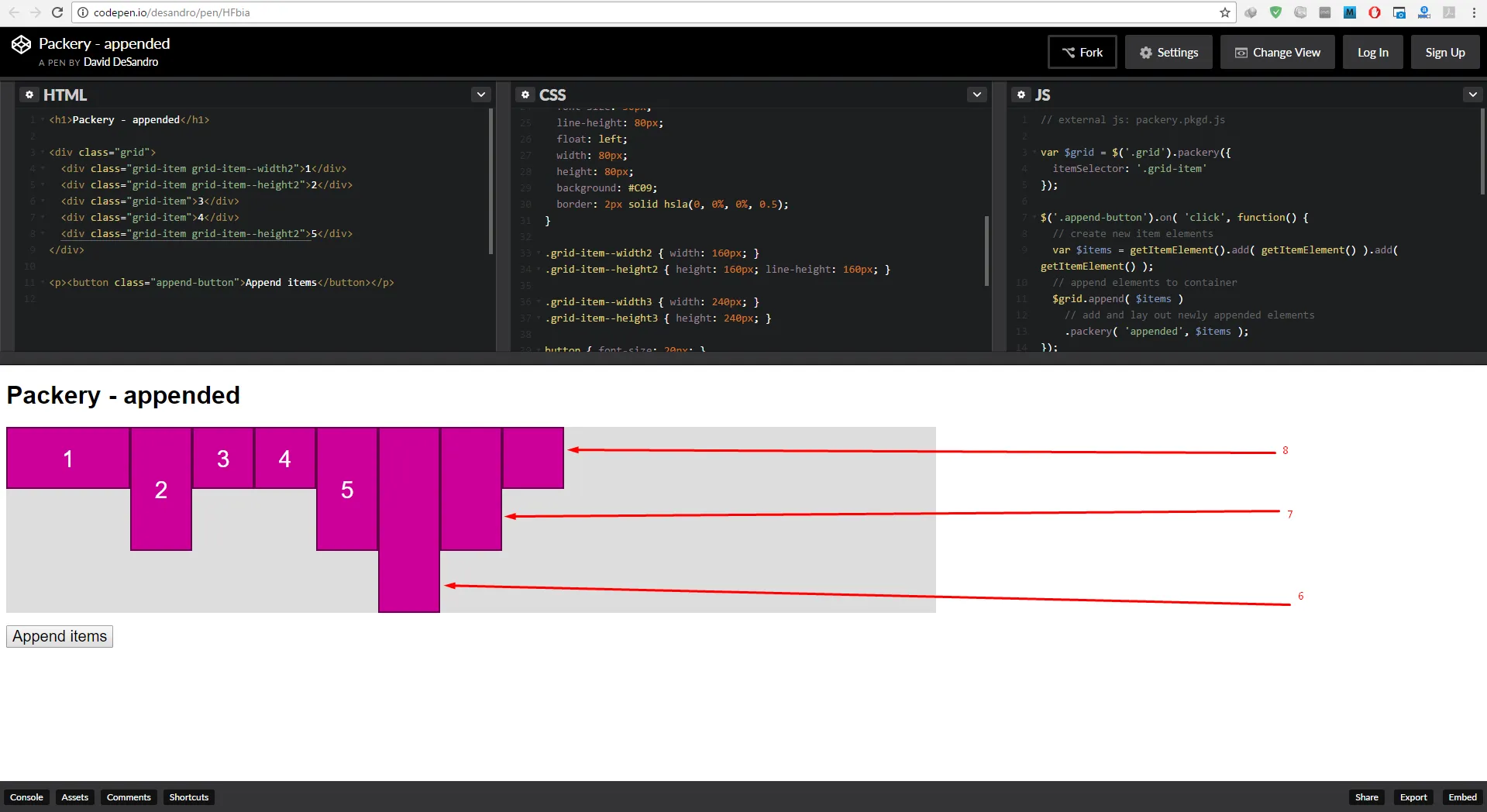
Task: Open the gray PDF extension
Action: (1449, 12)
